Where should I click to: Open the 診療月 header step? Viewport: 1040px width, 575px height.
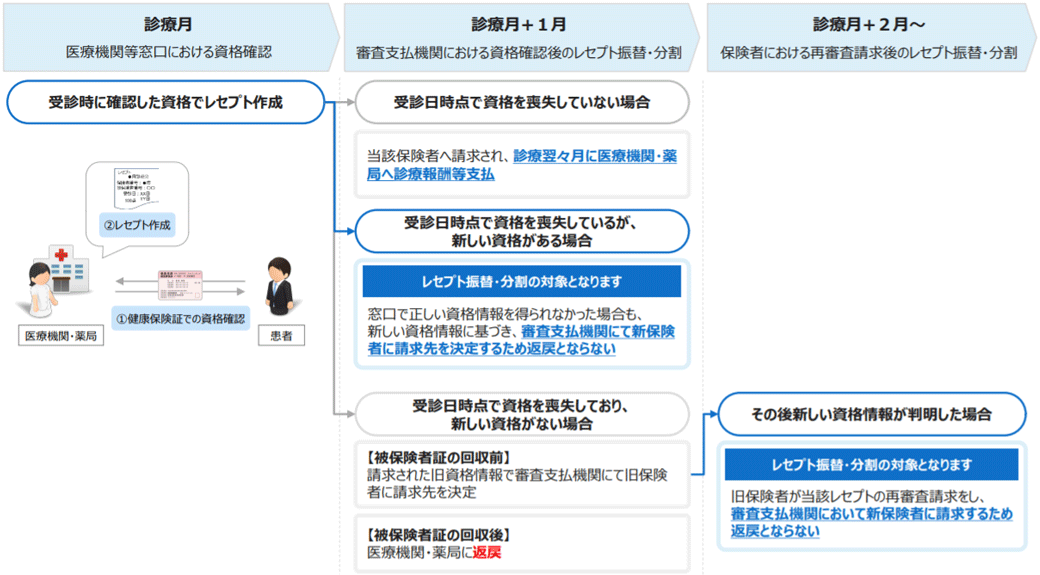(x=168, y=38)
